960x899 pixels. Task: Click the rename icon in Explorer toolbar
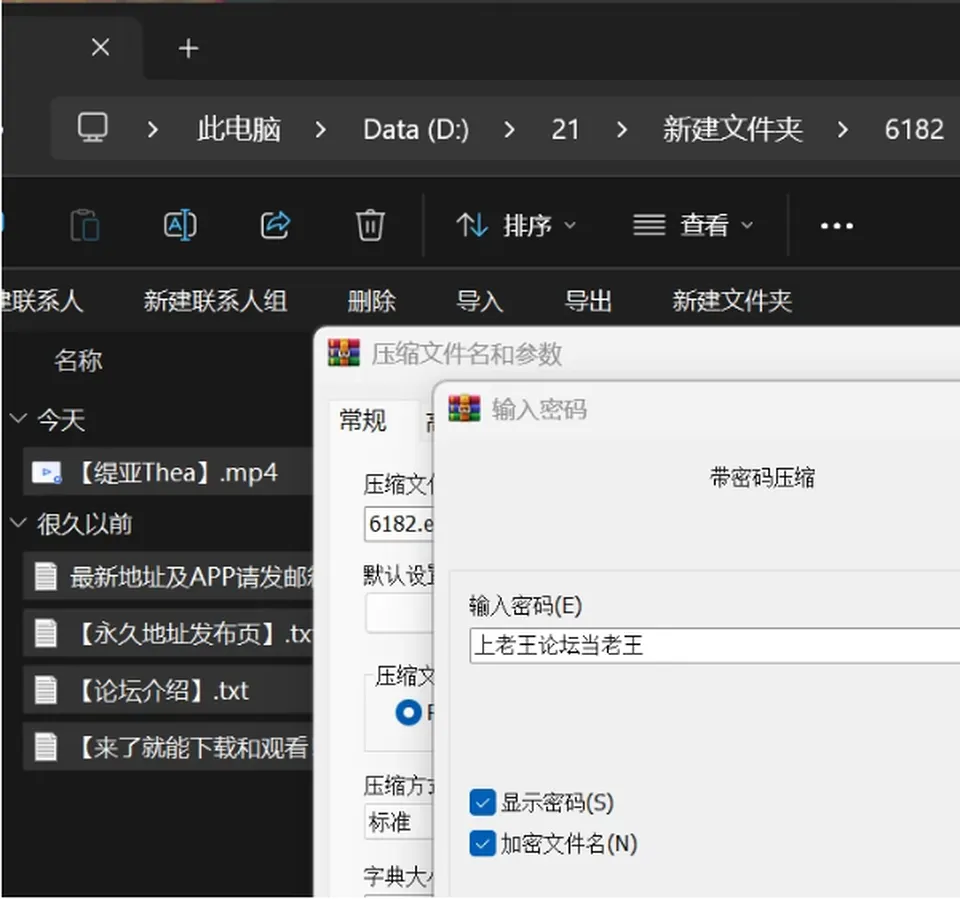[180, 225]
